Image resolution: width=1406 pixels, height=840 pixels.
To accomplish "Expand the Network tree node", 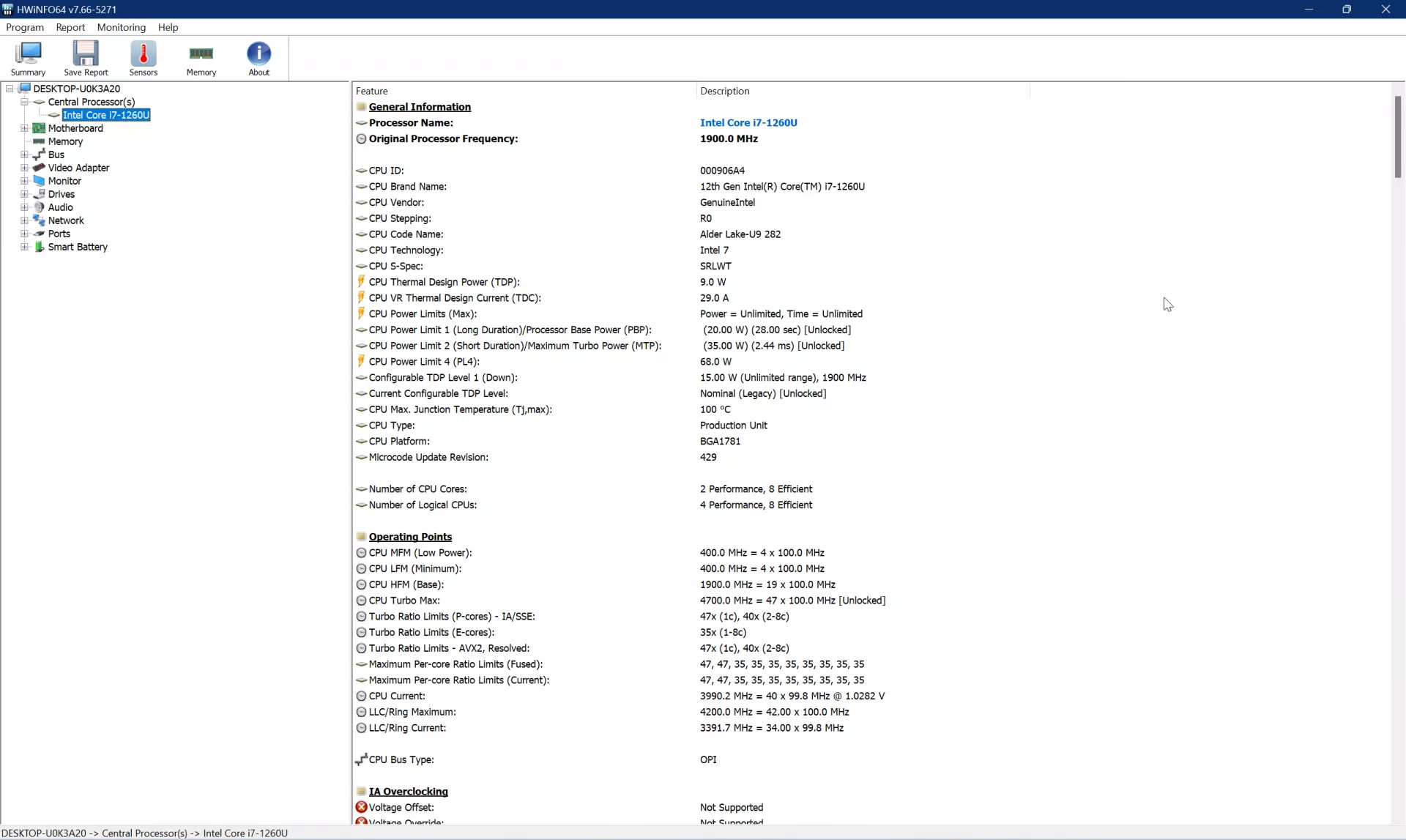I will [25, 220].
